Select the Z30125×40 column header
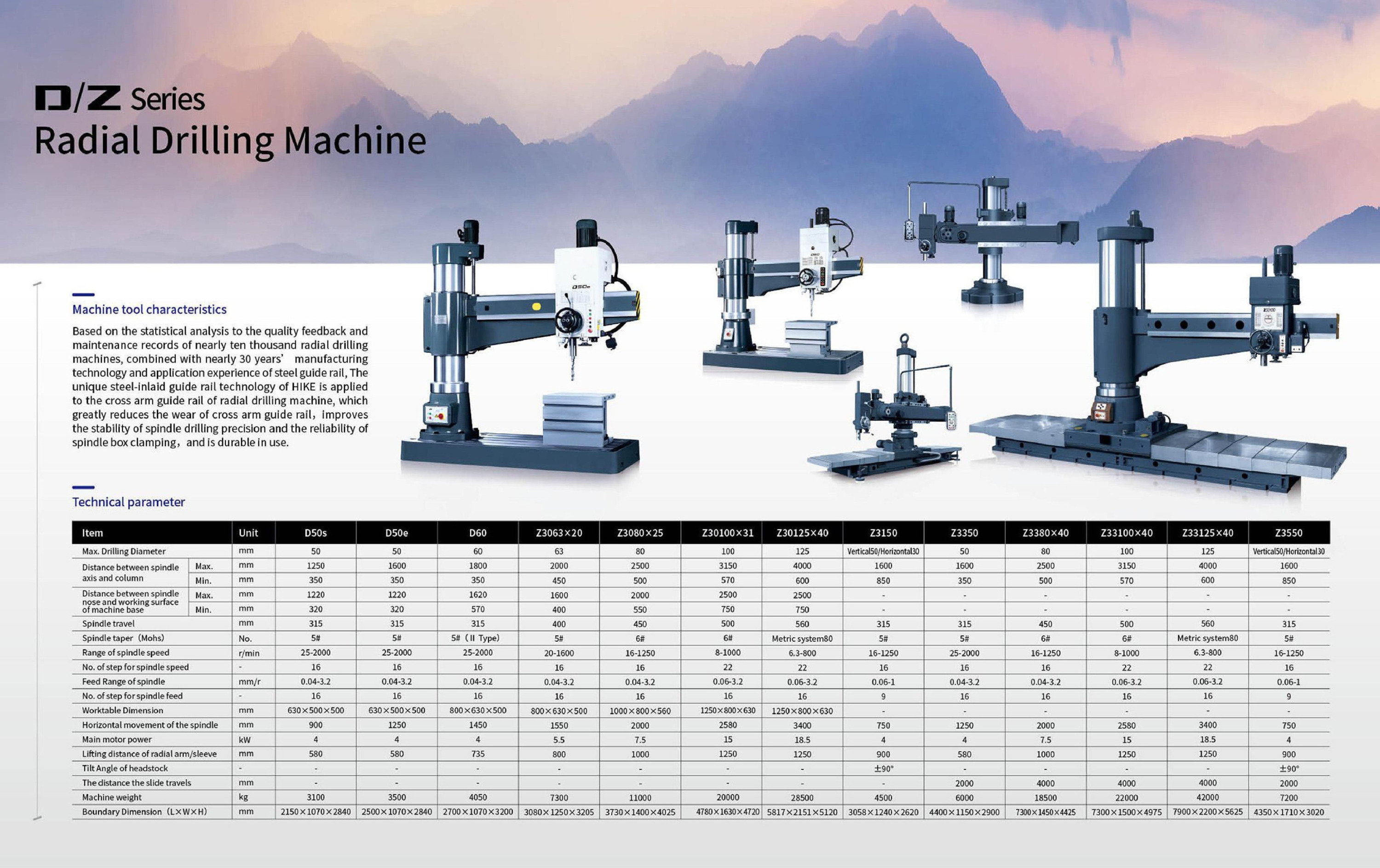The image size is (1380, 868). [802, 533]
